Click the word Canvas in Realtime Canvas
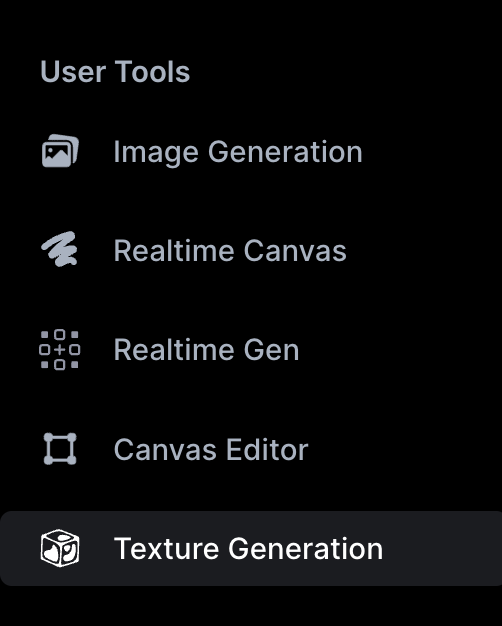Image resolution: width=502 pixels, height=626 pixels. (x=295, y=251)
